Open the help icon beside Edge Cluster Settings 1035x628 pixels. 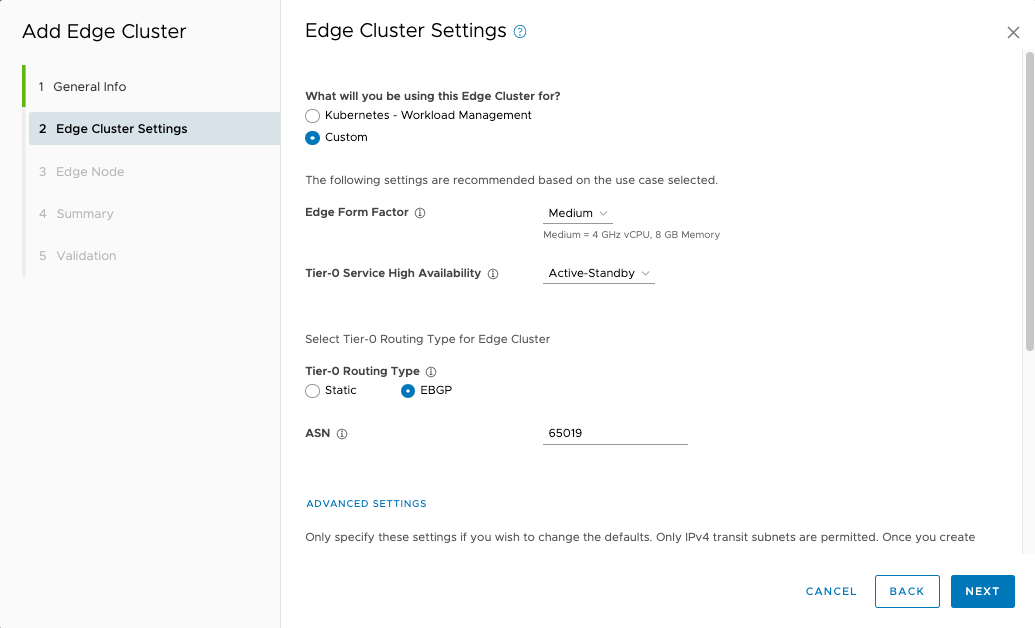[x=520, y=32]
